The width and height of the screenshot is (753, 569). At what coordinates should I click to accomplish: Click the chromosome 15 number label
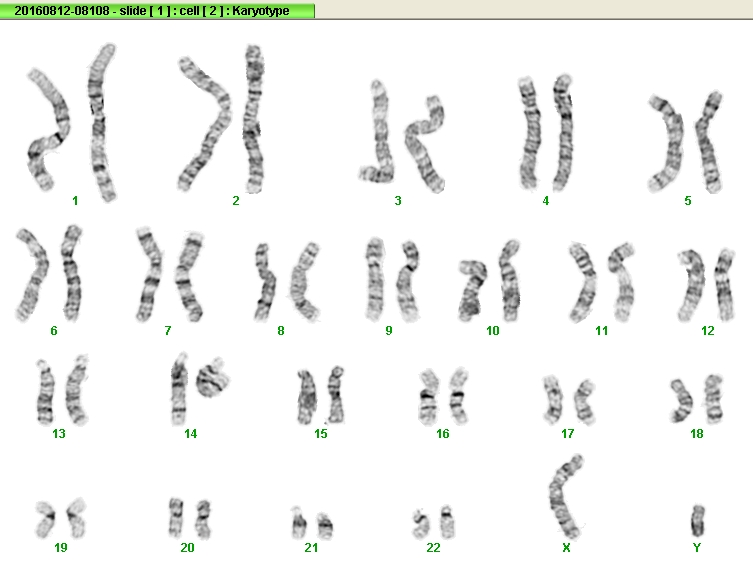coord(321,434)
